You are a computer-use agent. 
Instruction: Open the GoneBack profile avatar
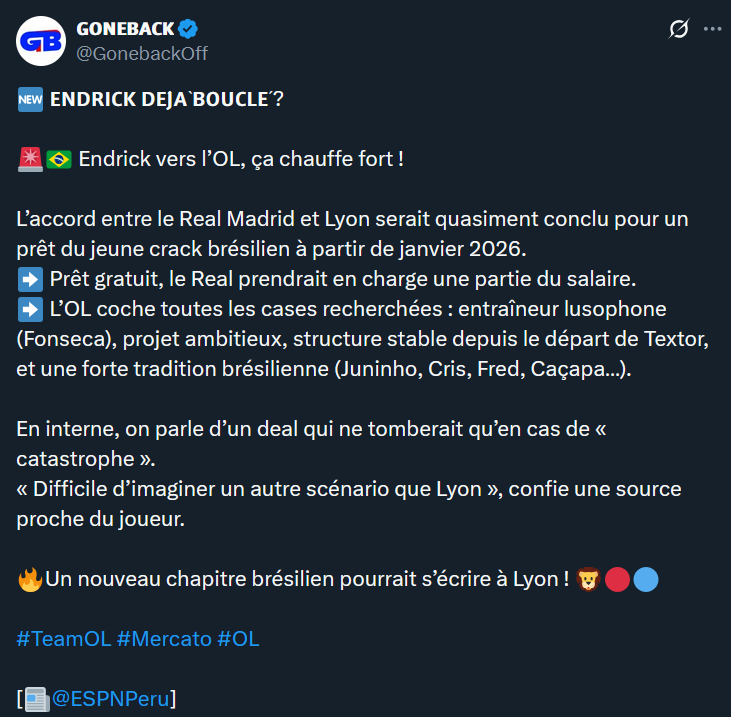point(40,41)
